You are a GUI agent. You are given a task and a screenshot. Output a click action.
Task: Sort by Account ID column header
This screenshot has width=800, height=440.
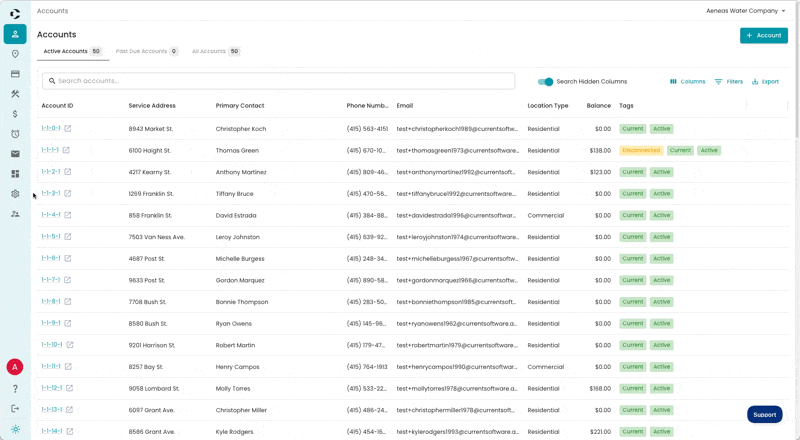(57, 106)
